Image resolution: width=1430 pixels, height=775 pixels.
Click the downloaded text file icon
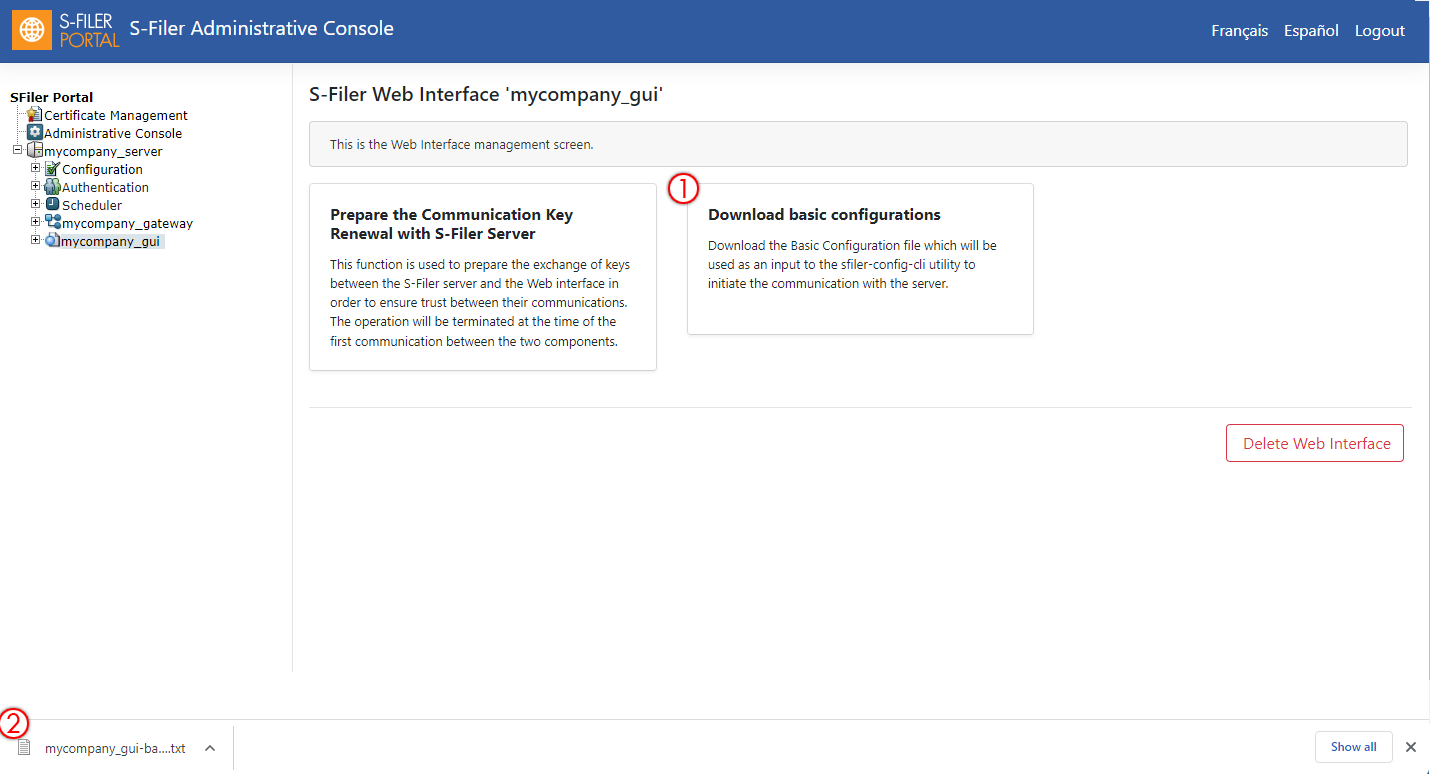point(25,747)
